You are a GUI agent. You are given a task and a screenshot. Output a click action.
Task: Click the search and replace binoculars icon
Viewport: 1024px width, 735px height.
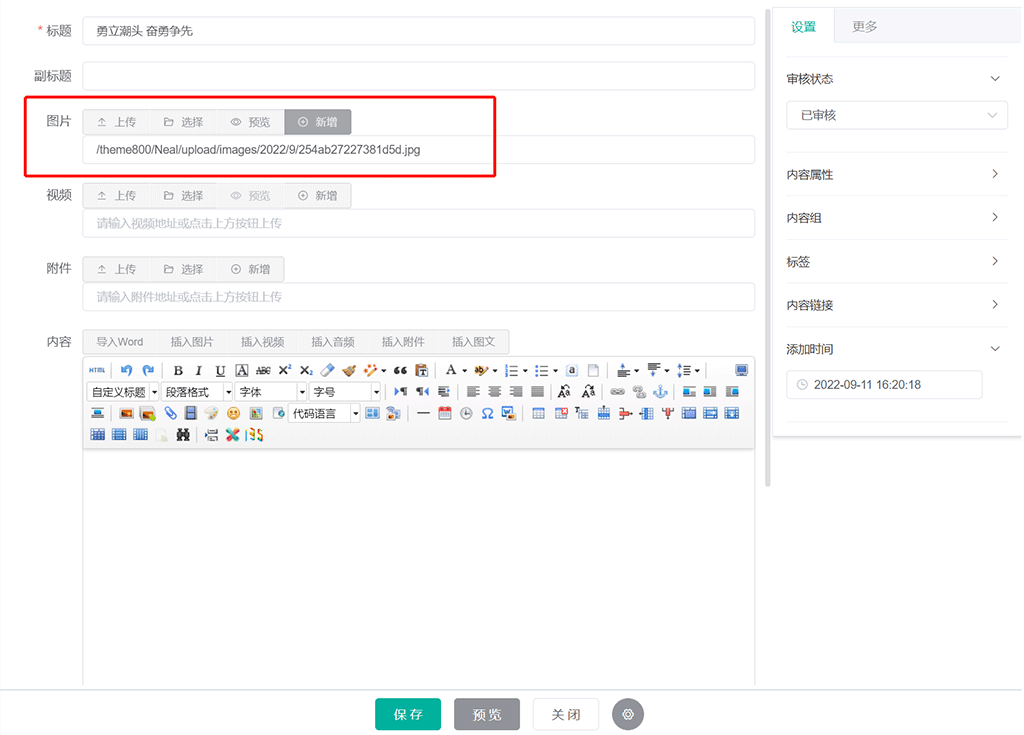click(183, 435)
